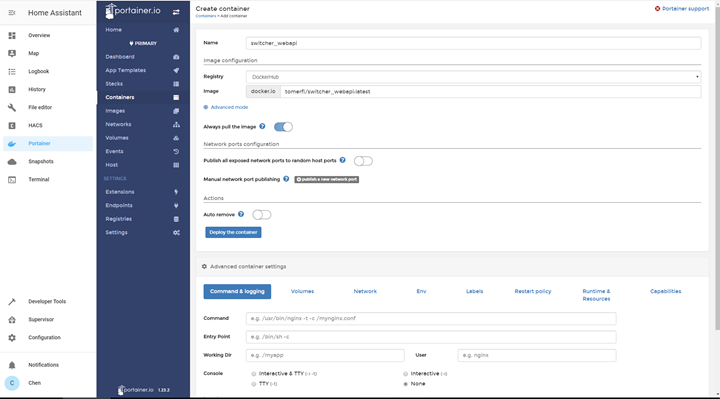
Task: Click the Stacks grid icon
Action: 176,84
